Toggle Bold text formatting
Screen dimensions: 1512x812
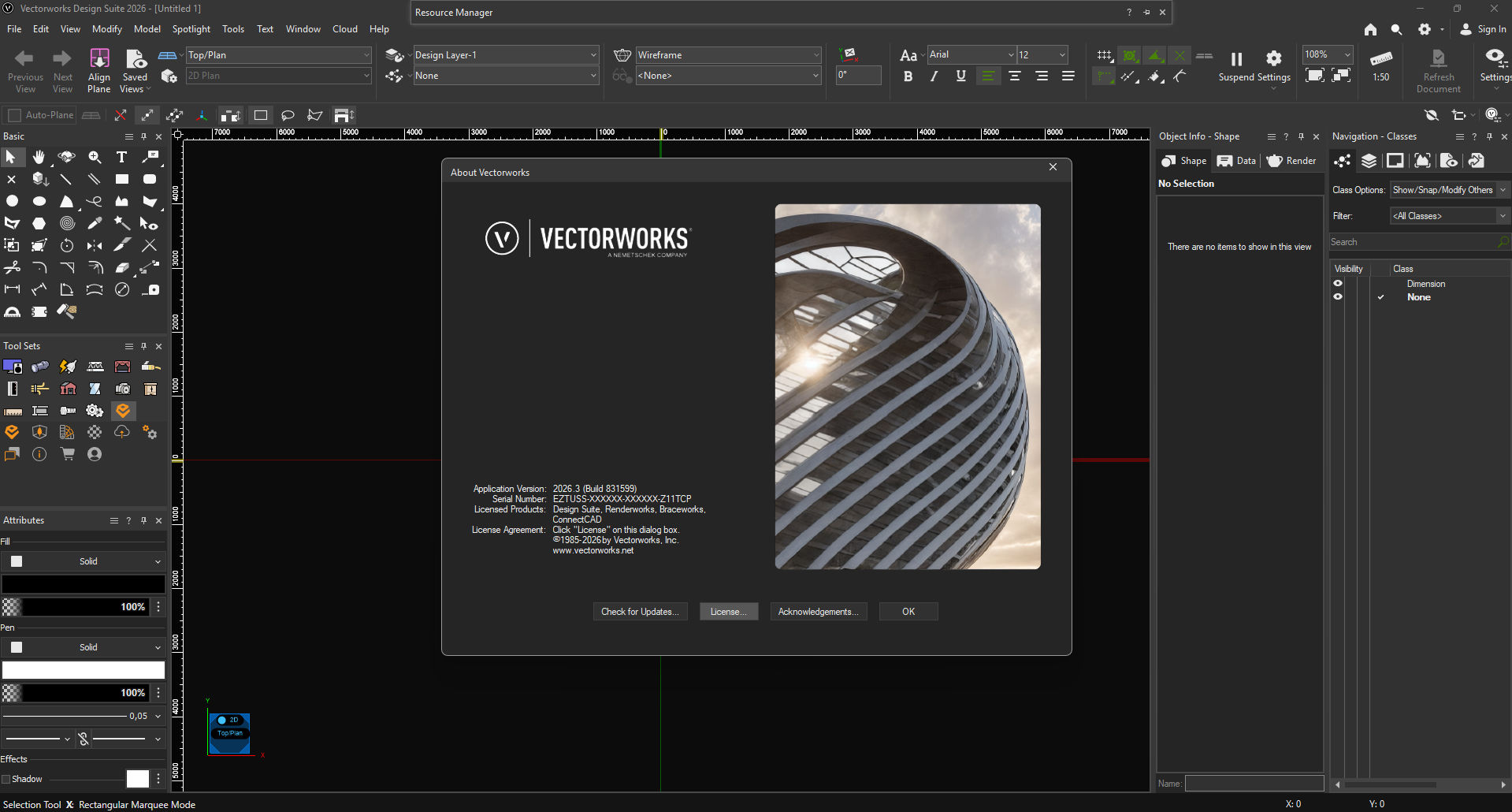coord(908,76)
